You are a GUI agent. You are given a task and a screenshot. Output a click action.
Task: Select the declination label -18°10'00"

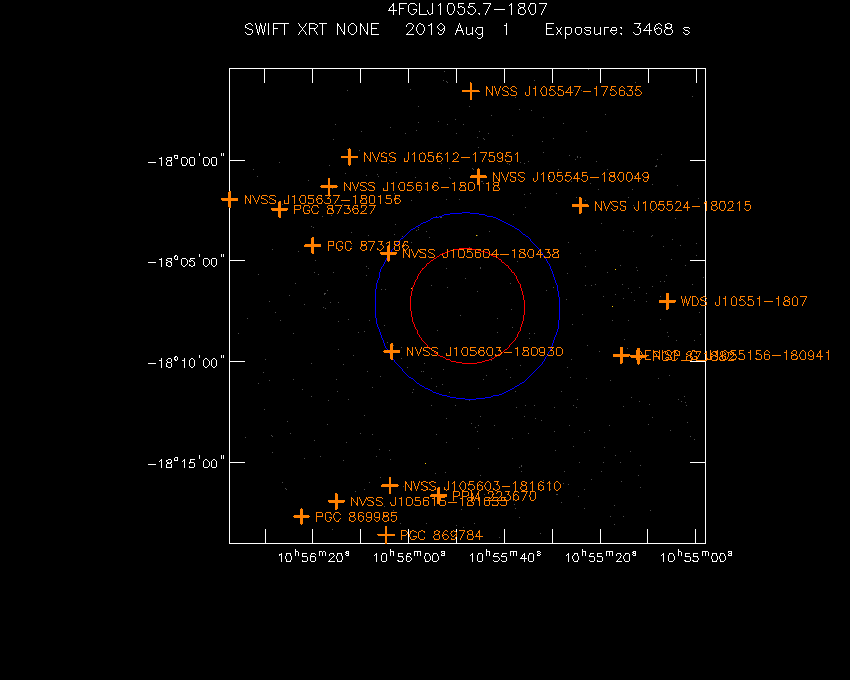186,362
